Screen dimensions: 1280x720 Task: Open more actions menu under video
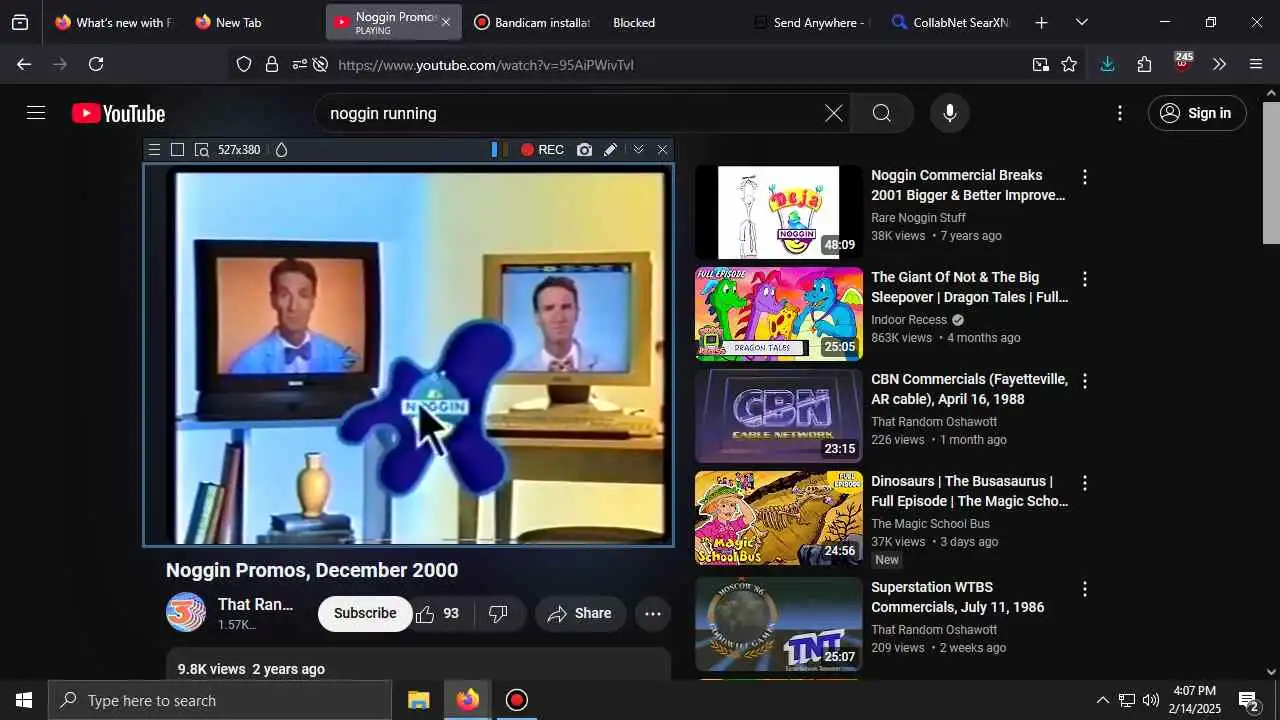point(653,613)
